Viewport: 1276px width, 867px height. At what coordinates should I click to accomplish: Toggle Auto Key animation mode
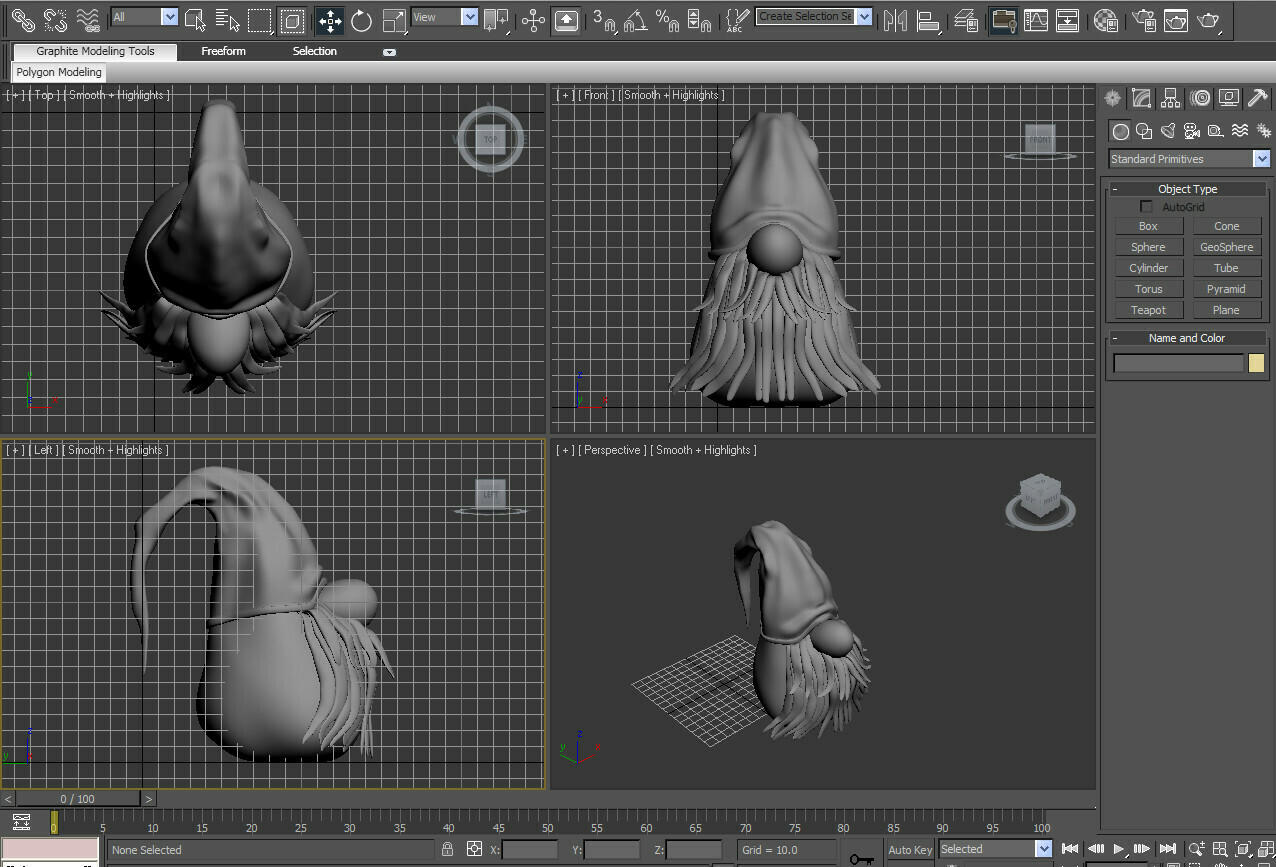click(909, 849)
